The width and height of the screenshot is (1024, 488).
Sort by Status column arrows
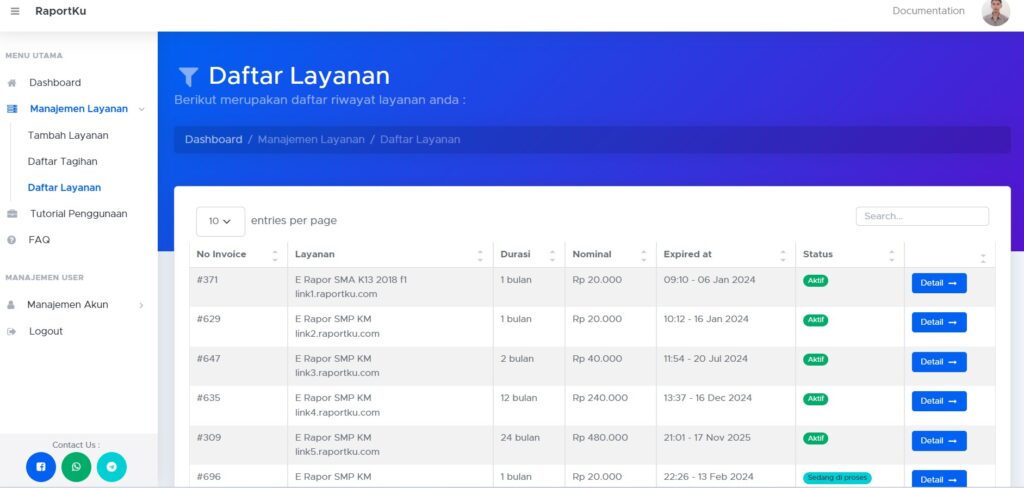coord(891,255)
